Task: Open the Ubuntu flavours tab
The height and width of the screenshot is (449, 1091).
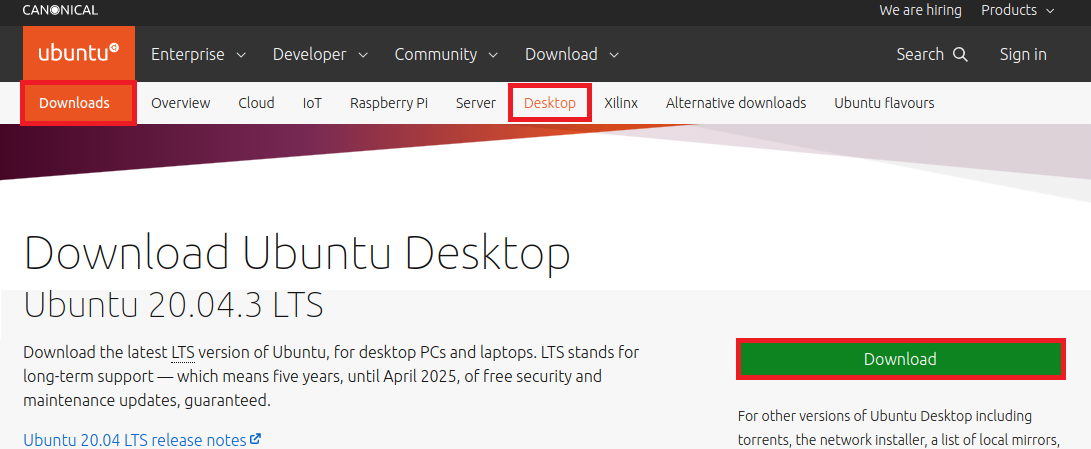Action: pyautogui.click(x=884, y=103)
